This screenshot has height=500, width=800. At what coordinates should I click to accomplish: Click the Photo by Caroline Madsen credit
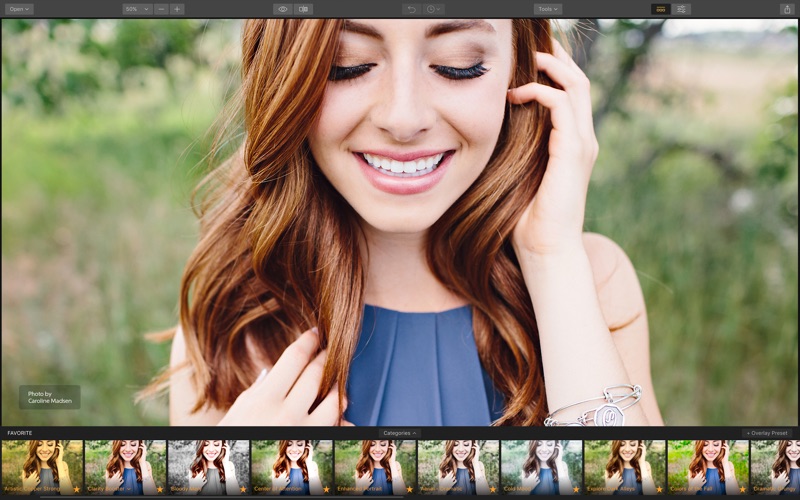point(49,397)
